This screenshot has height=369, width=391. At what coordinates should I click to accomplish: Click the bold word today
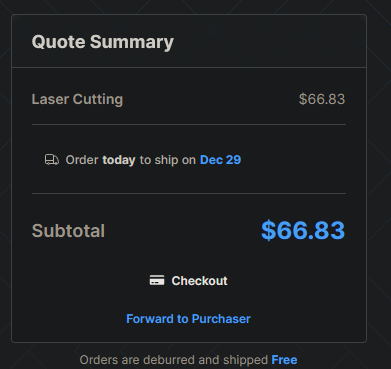coord(119,160)
